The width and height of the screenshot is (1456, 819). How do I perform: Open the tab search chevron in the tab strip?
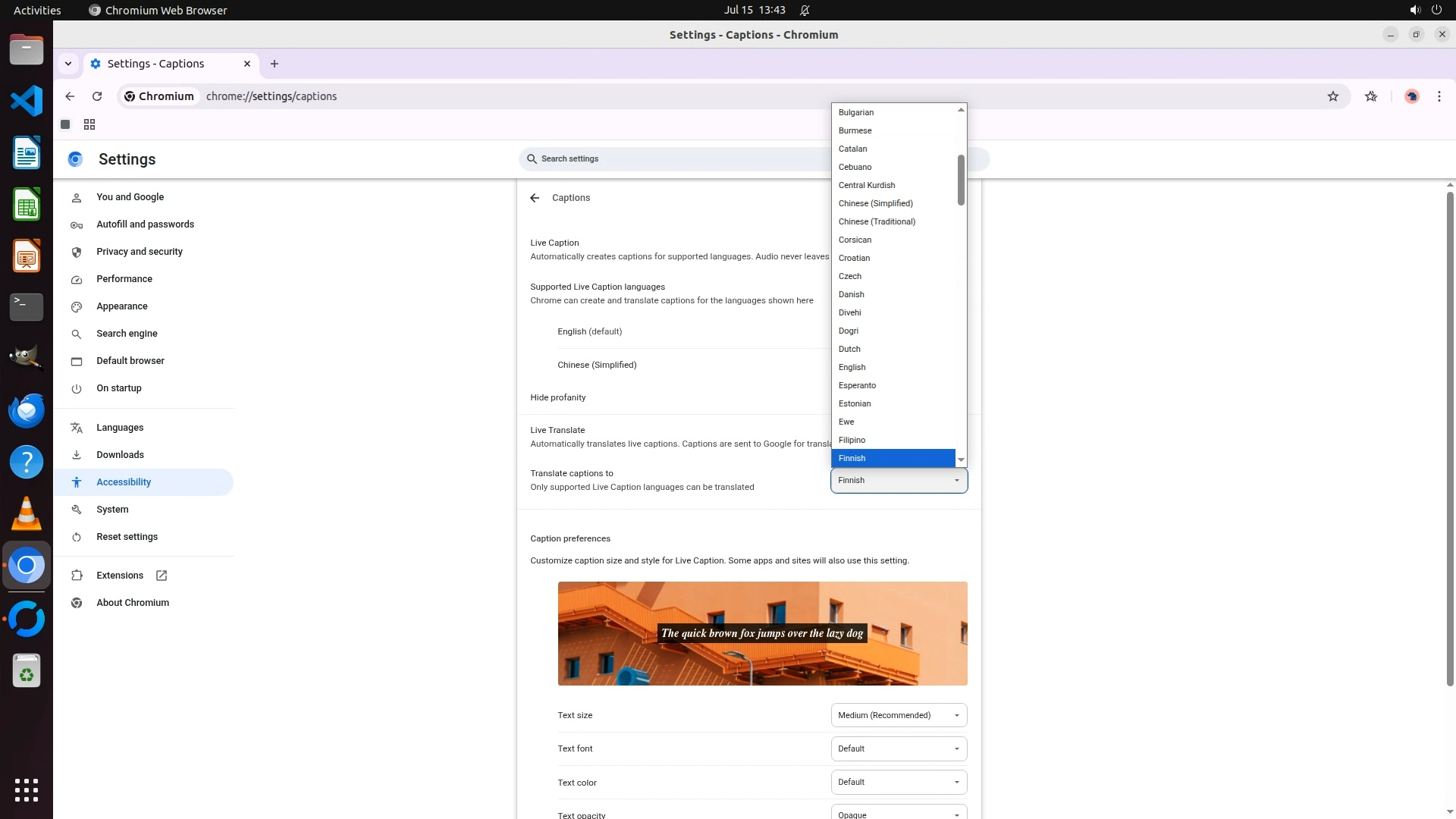coord(68,64)
